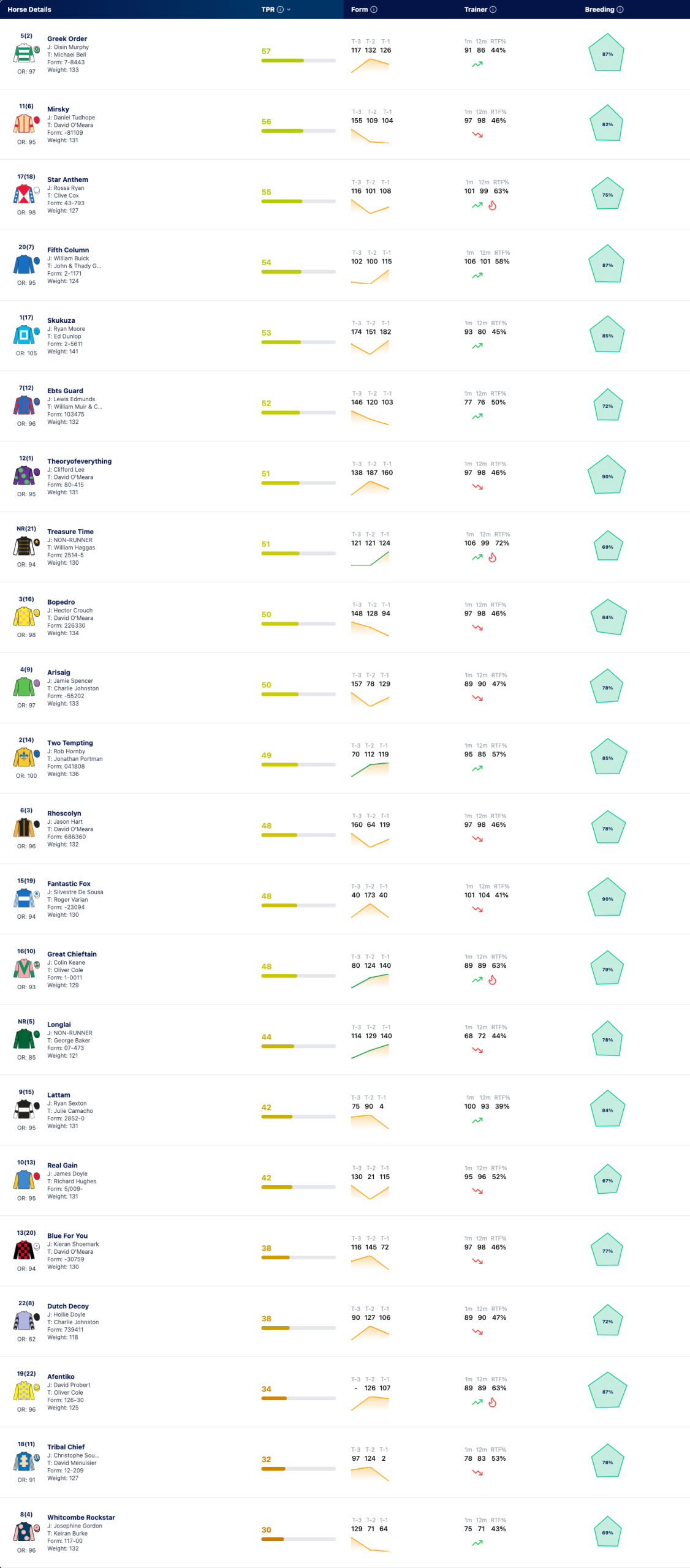Click Whitcombe Rockstar's 69% breeding pentagon
Screen dimensions: 690x1568
tap(607, 1532)
